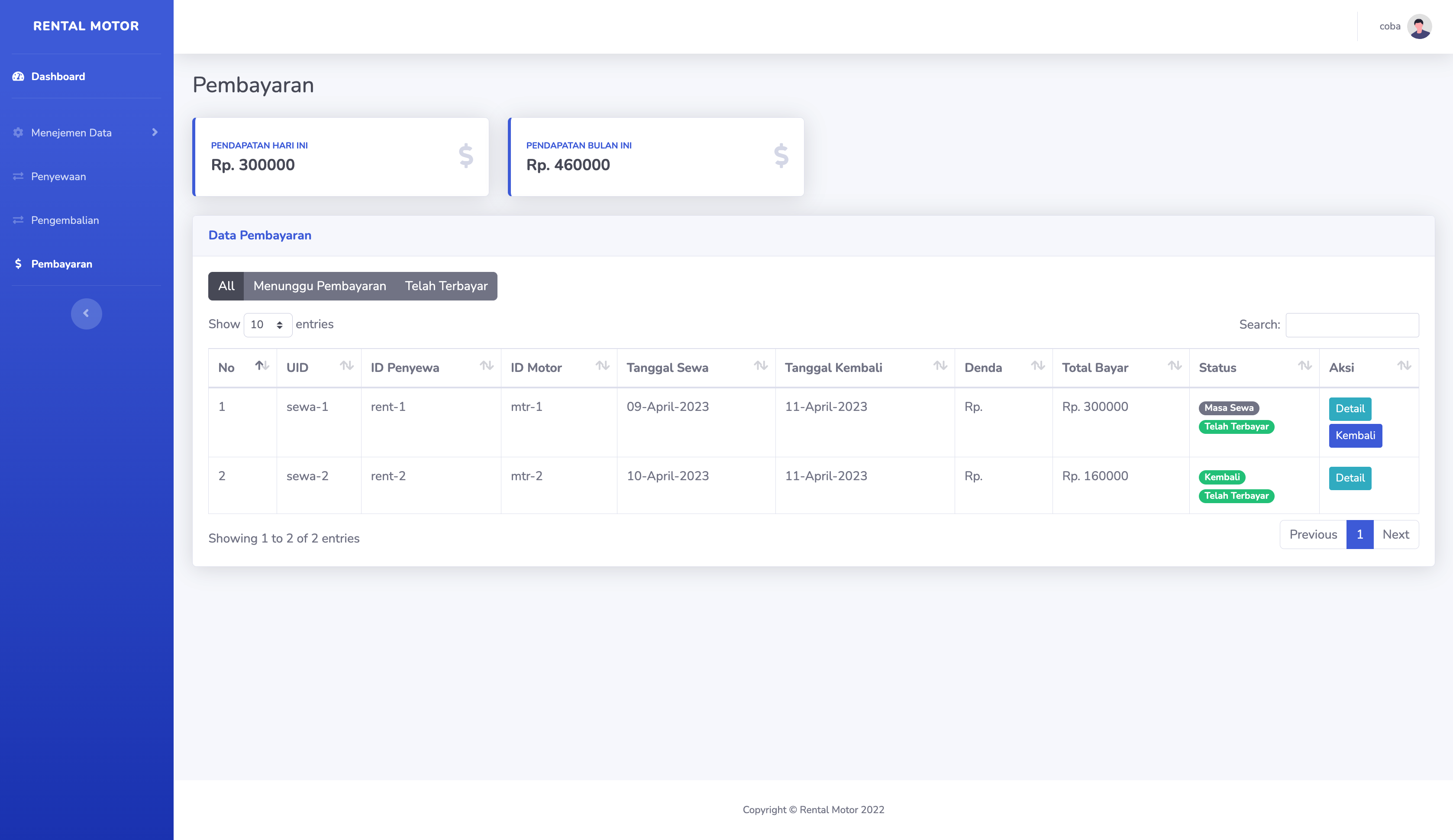Toggle sorting on the Status column
This screenshot has height=840, width=1453.
click(1305, 365)
